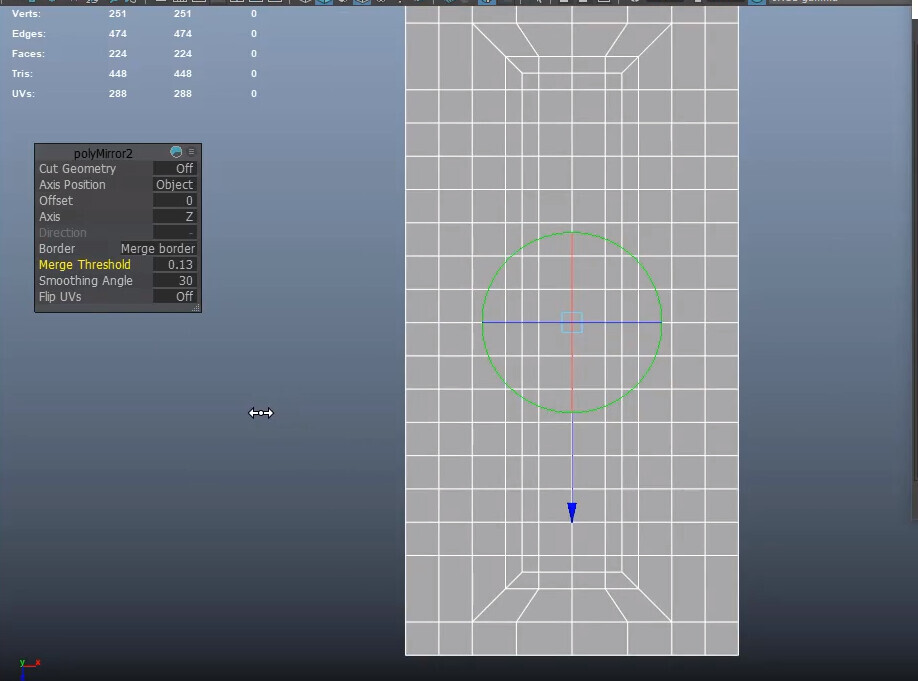Open the polyMirror2 item options menu icon

(191, 151)
